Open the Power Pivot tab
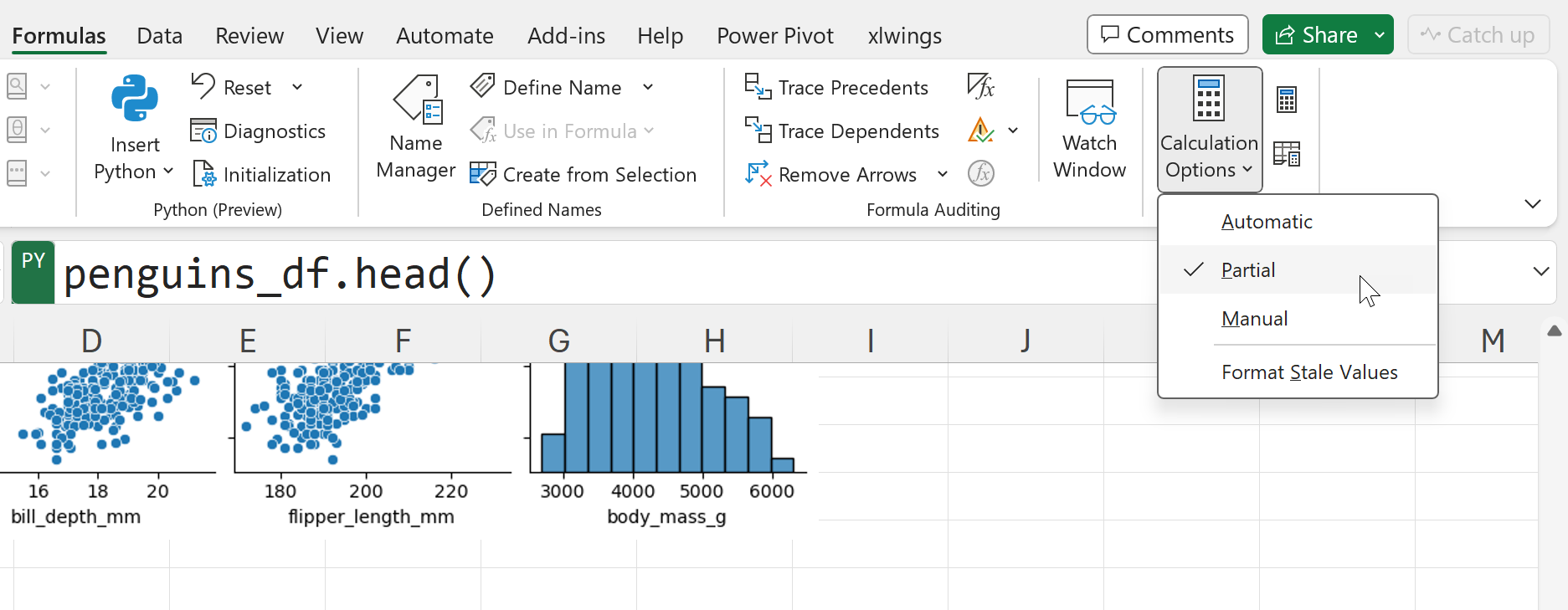Image resolution: width=1568 pixels, height=610 pixels. tap(774, 36)
